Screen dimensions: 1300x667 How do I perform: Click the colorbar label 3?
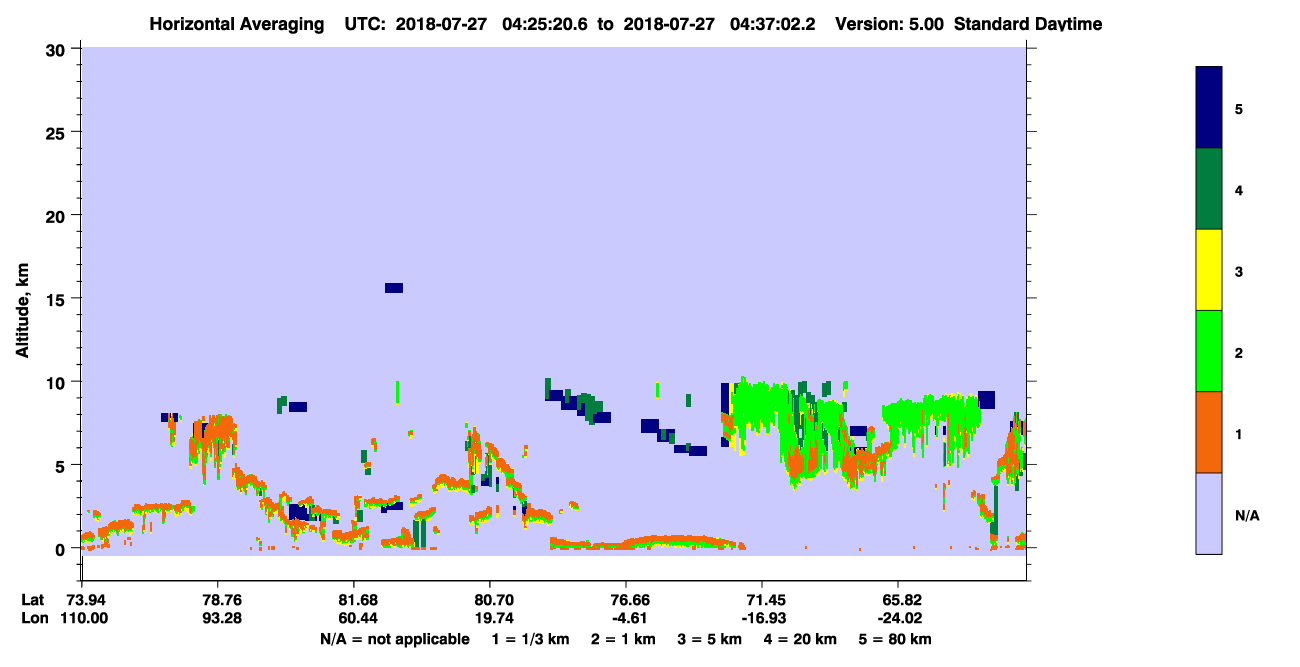coord(1238,271)
